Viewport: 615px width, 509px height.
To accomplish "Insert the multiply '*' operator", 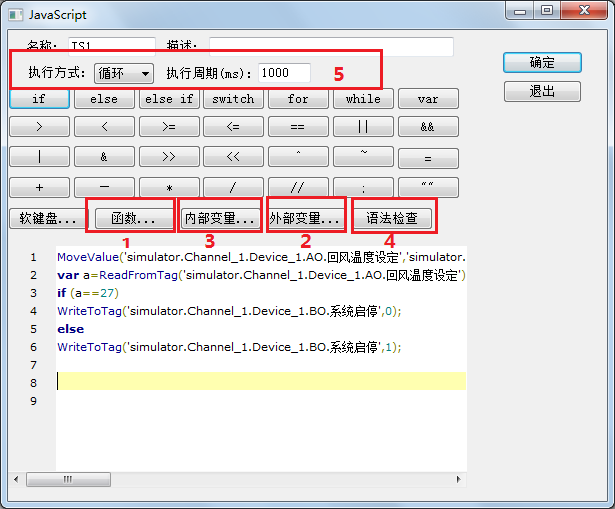I will coord(169,187).
